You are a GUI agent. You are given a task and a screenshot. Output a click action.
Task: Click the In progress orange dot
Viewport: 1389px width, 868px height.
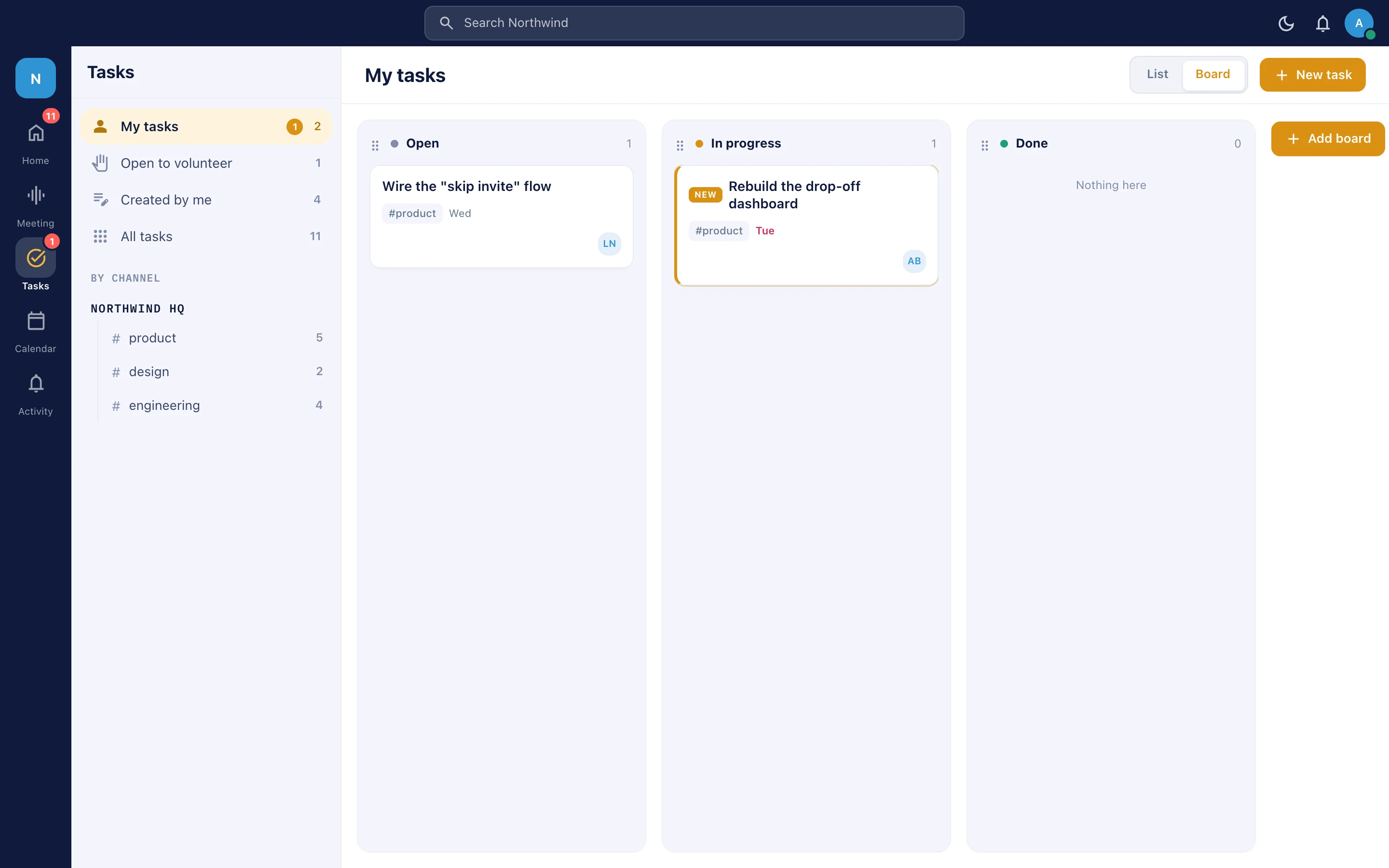pyautogui.click(x=699, y=144)
